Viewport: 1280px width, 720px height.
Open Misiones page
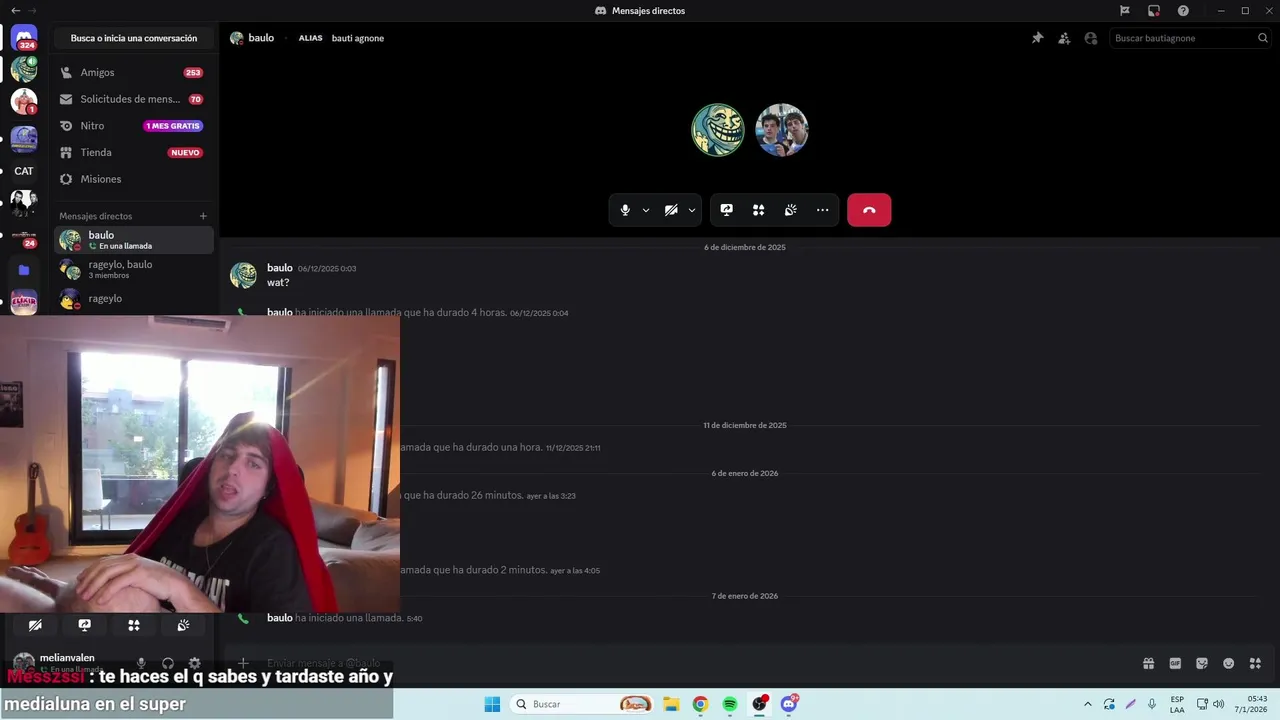(x=133, y=179)
